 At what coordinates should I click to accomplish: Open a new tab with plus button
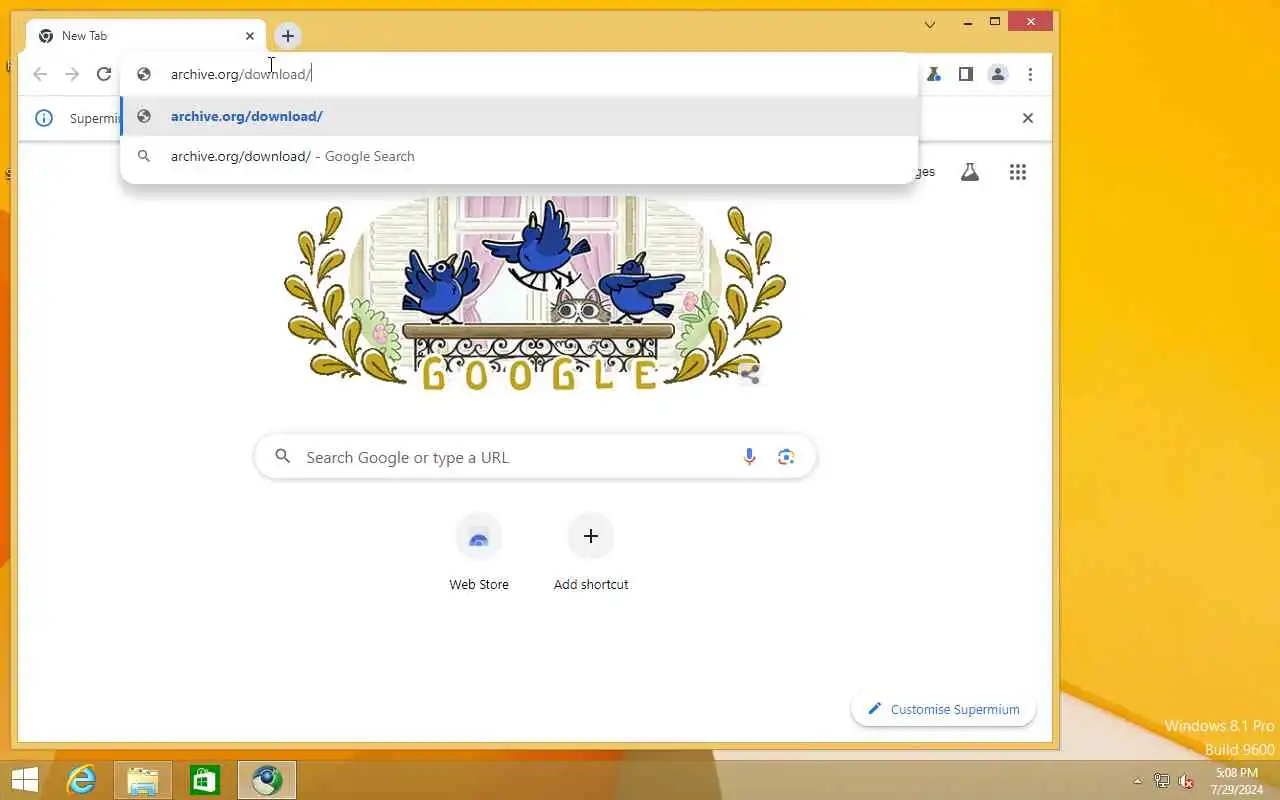tap(287, 36)
